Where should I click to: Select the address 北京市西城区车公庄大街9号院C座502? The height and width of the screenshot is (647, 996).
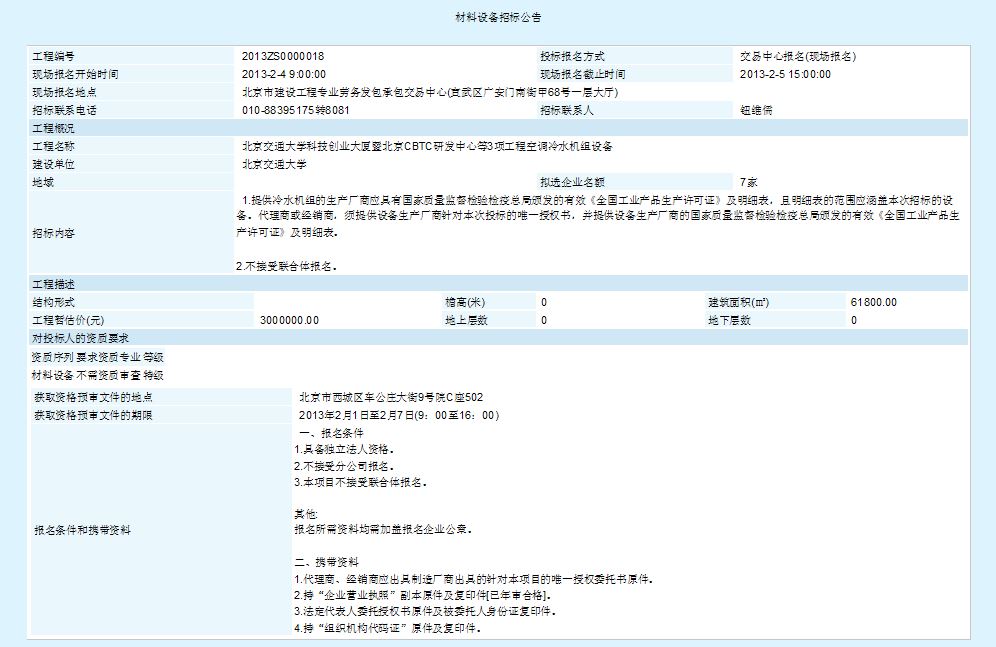point(391,397)
